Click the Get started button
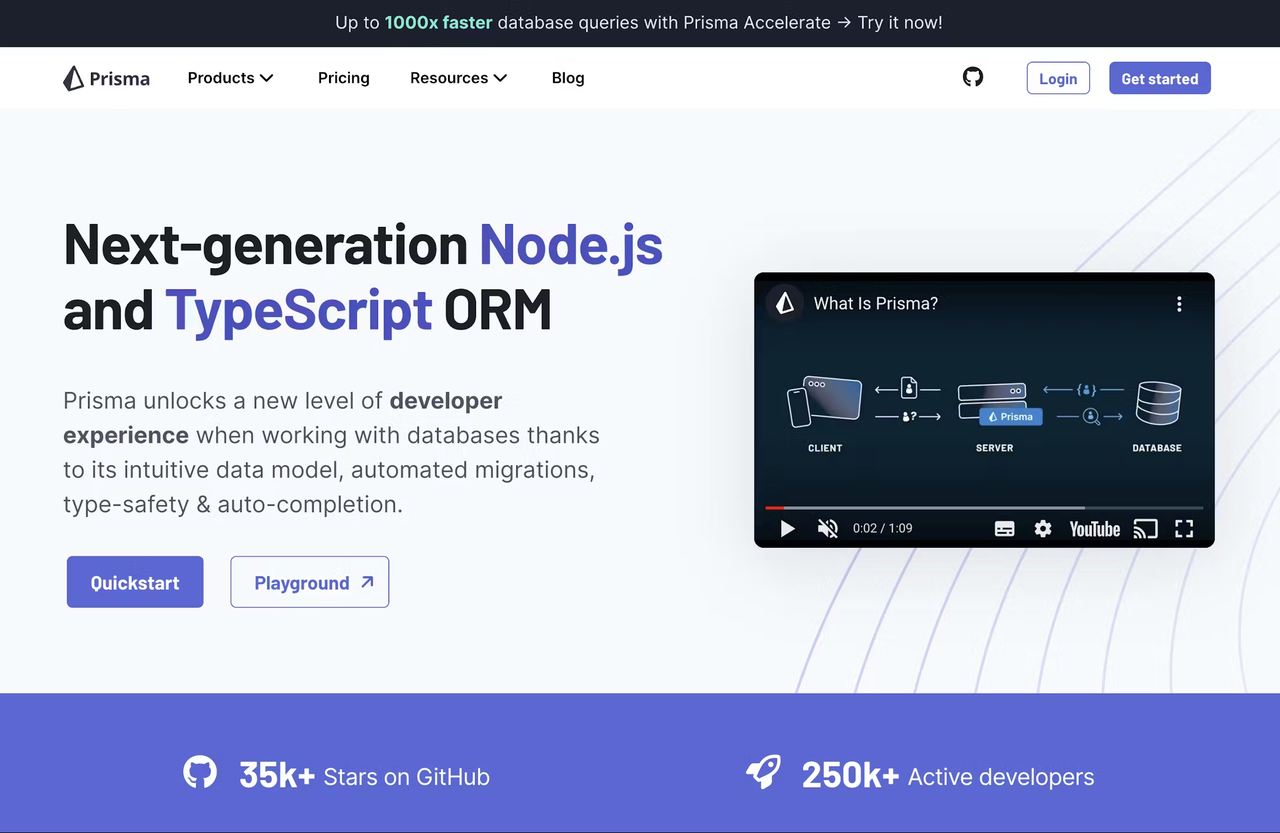Image resolution: width=1280 pixels, height=833 pixels. (x=1160, y=78)
